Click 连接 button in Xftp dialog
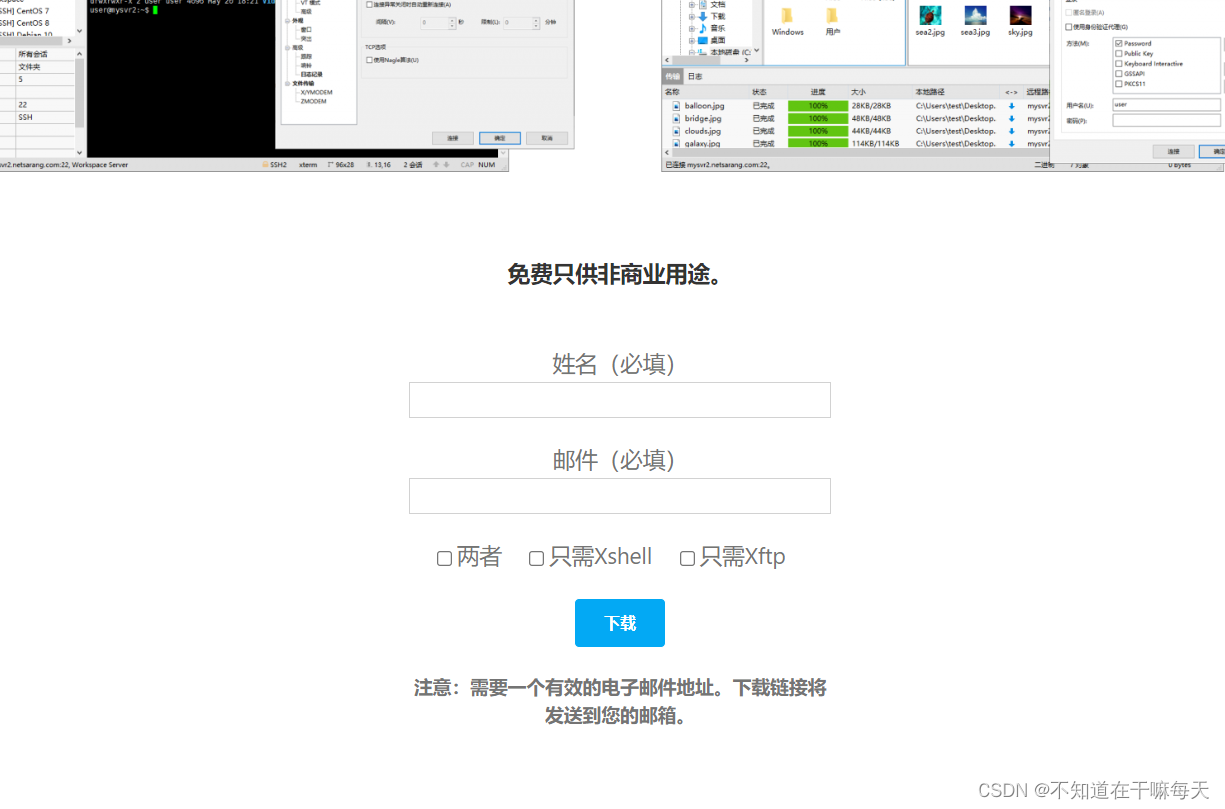Viewport: 1225px width, 809px height. click(1173, 151)
